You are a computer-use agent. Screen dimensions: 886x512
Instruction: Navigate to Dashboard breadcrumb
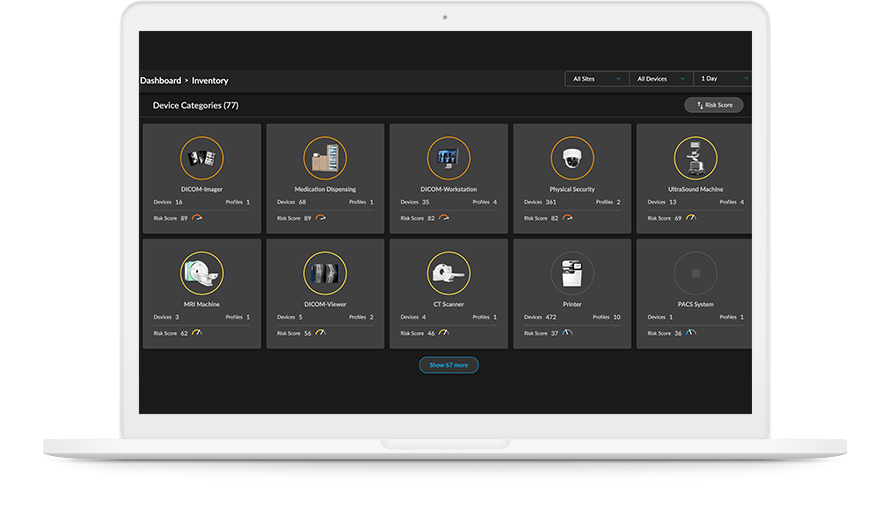(160, 80)
